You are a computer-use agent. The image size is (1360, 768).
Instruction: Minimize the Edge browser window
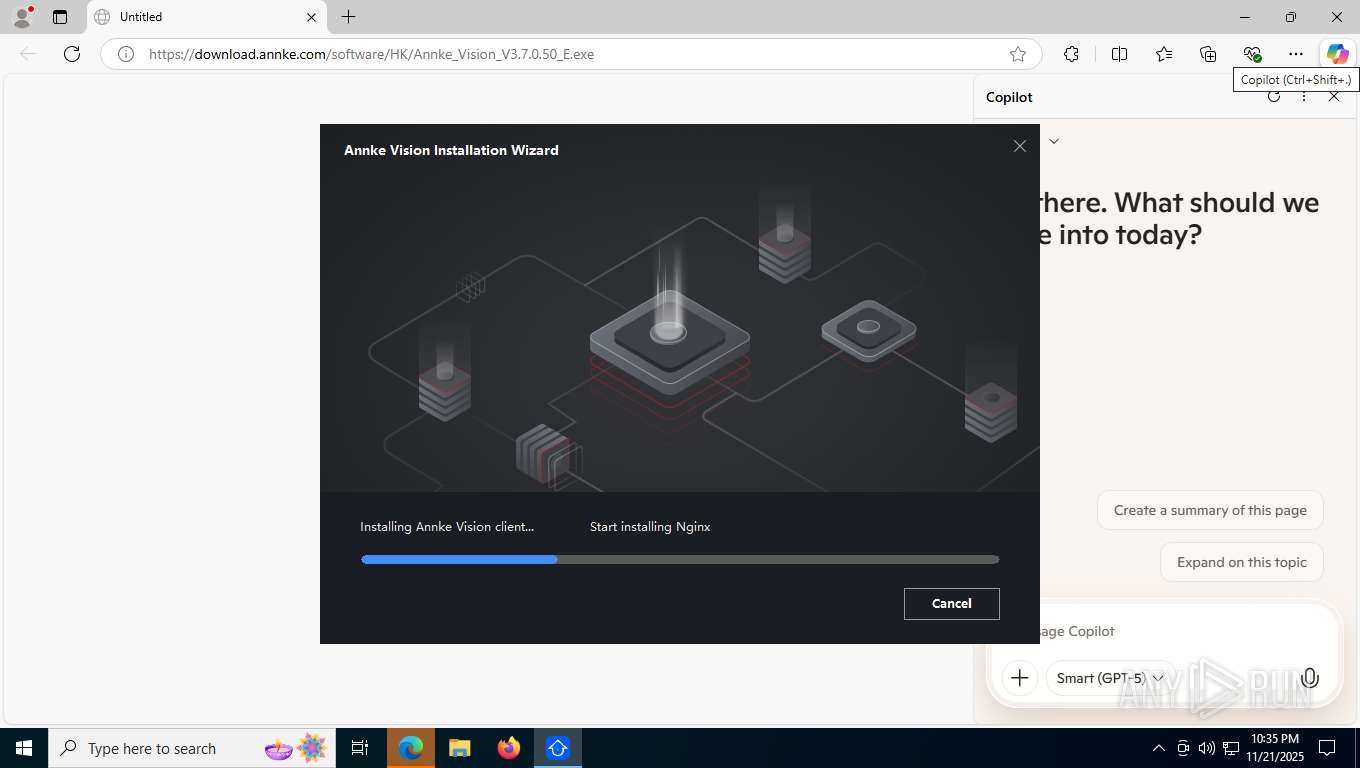coord(1245,17)
